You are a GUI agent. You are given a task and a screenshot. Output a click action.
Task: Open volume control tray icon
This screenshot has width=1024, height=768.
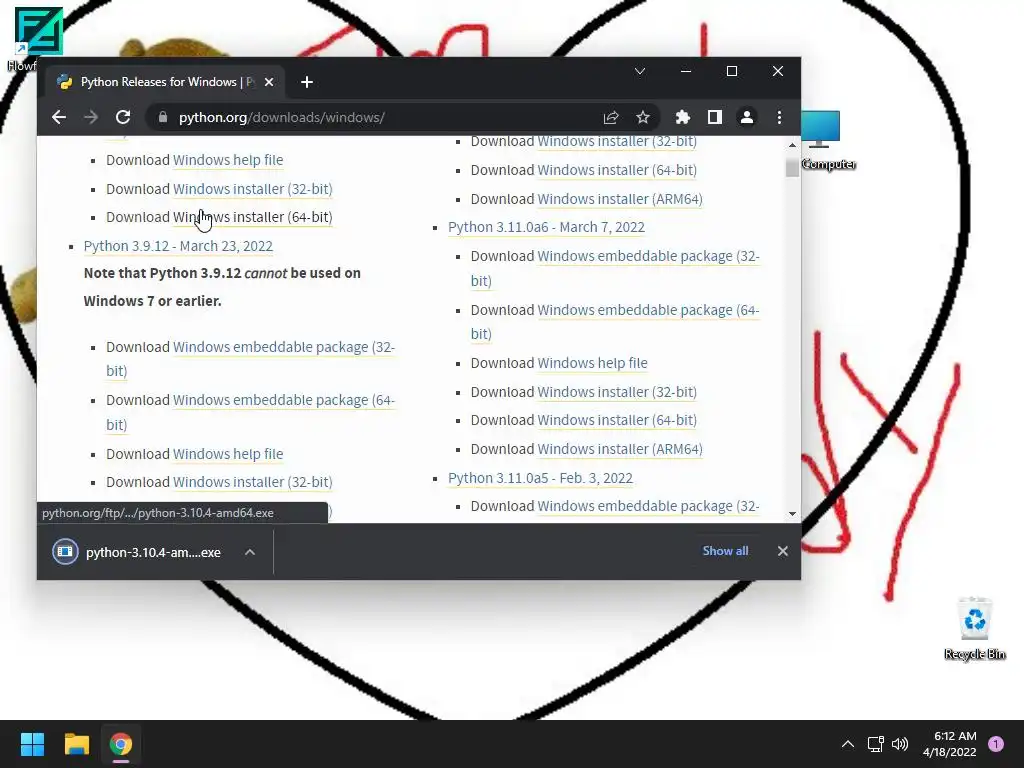point(900,744)
